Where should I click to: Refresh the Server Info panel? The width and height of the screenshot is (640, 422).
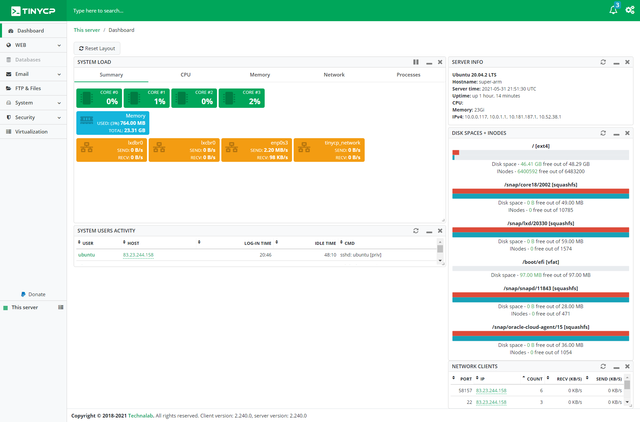tap(603, 62)
